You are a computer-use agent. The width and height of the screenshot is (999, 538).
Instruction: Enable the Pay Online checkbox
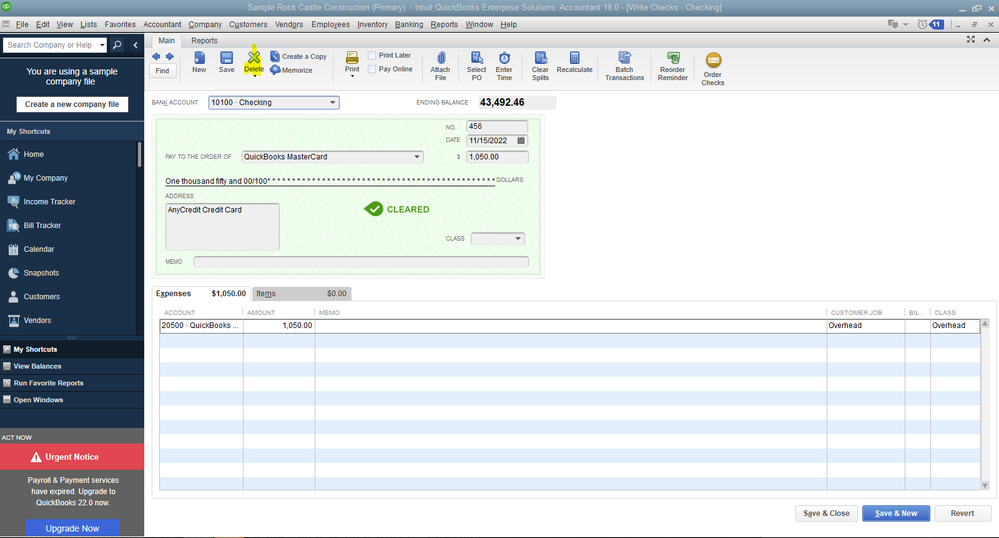click(372, 69)
